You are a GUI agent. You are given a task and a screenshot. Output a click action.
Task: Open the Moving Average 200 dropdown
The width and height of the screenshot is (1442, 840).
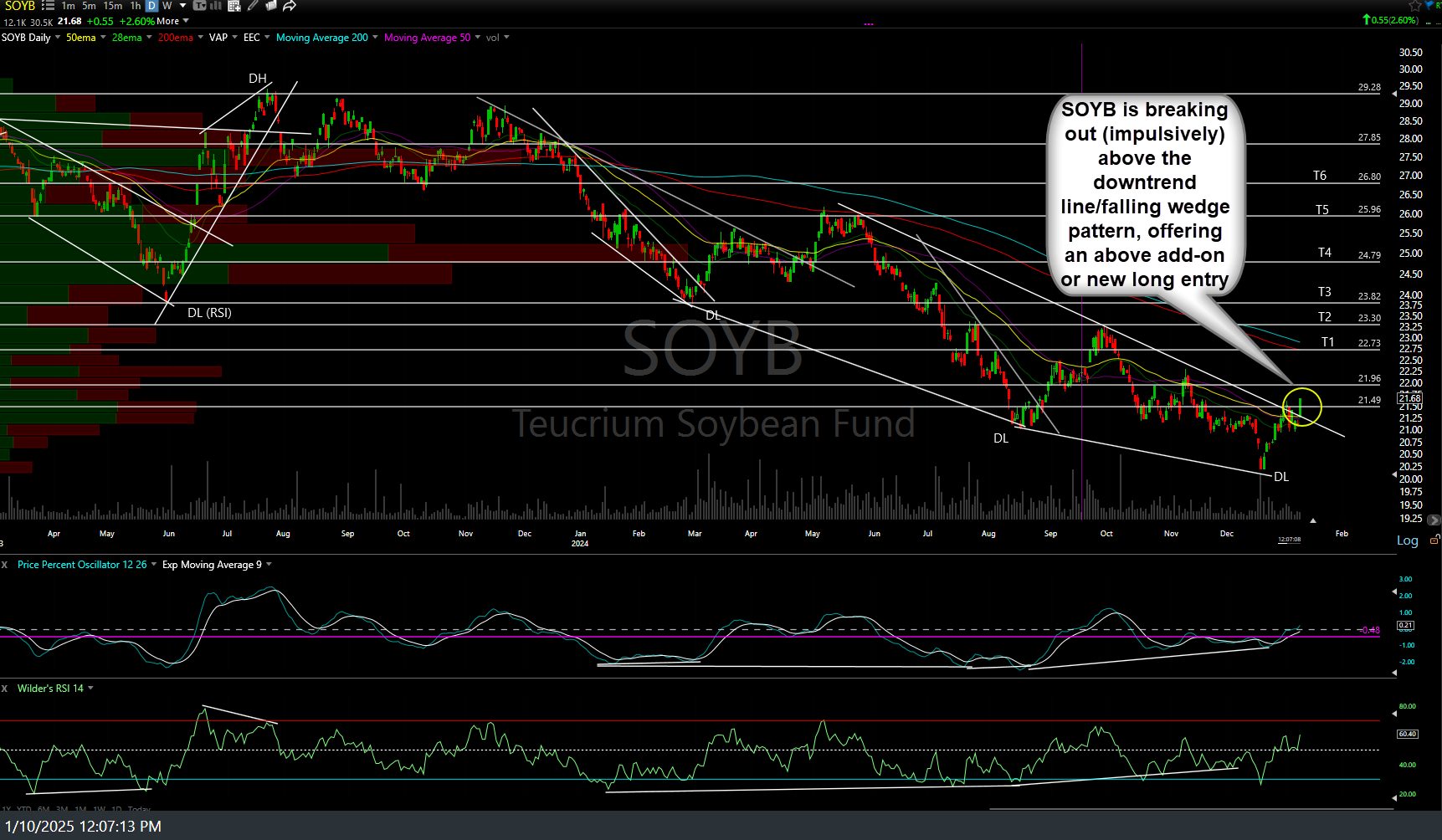pyautogui.click(x=375, y=37)
